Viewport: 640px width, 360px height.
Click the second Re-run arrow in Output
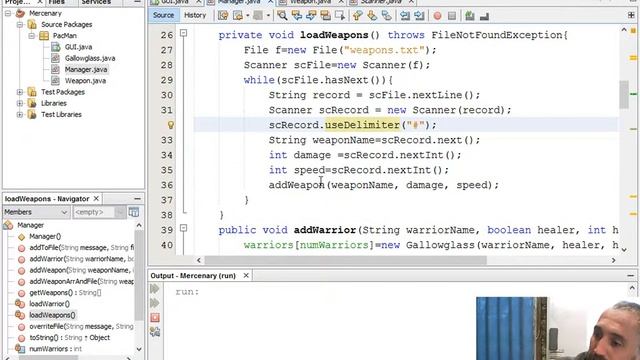155,303
